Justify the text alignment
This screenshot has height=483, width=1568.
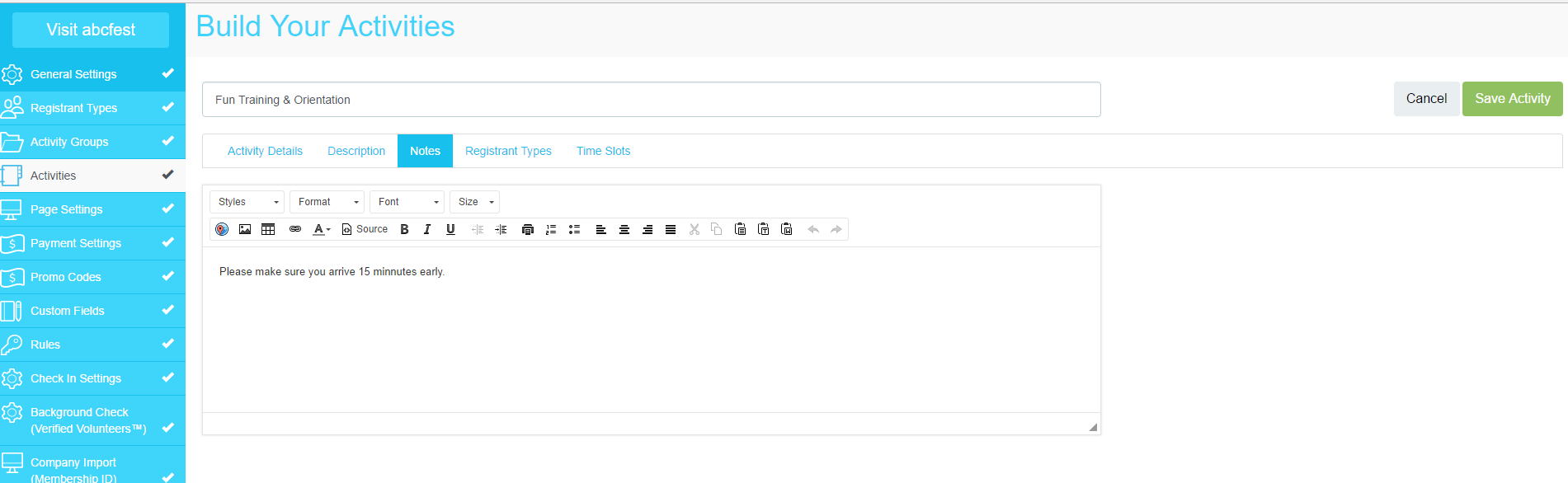(671, 229)
